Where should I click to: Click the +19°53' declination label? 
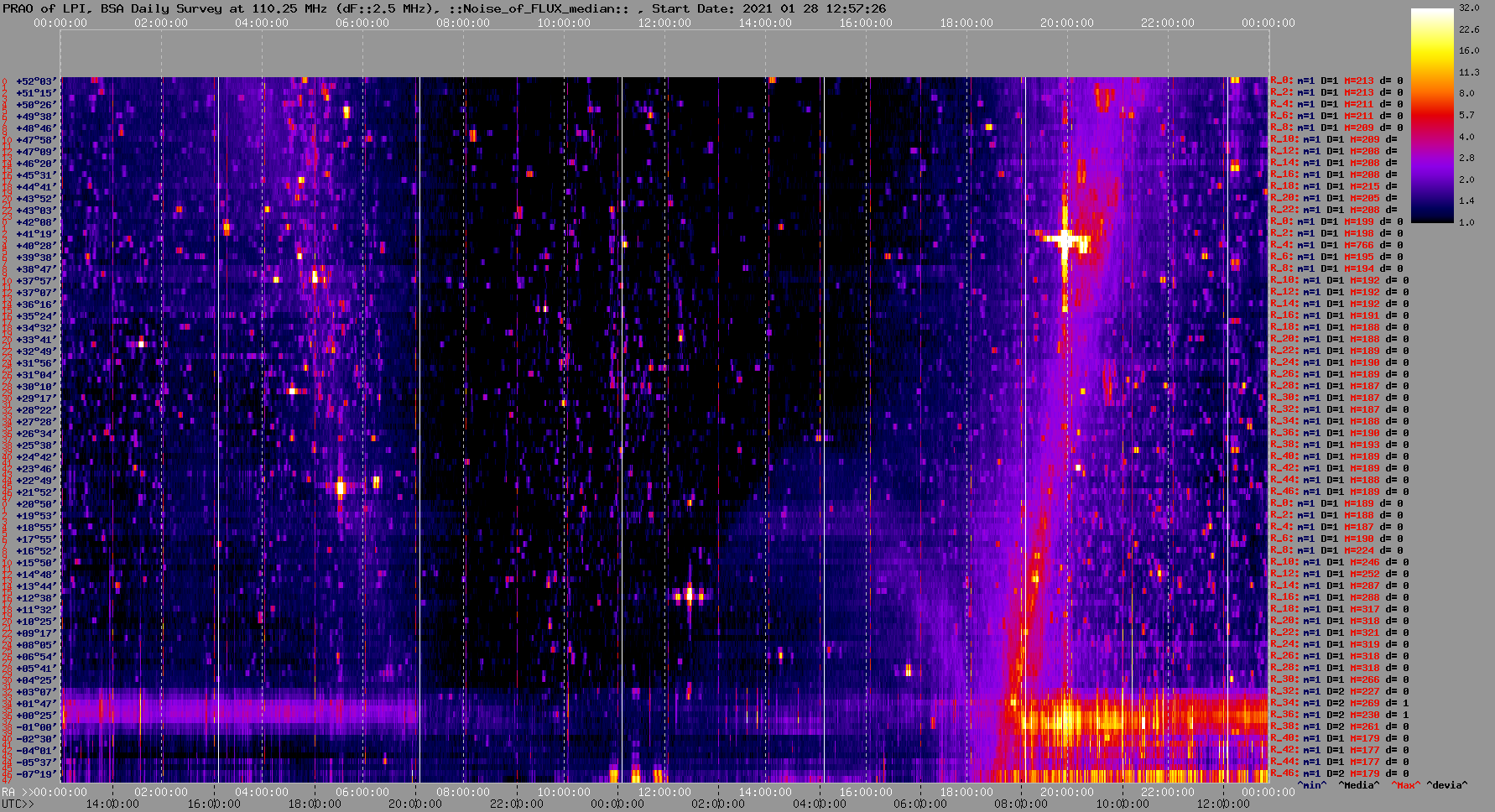[x=36, y=516]
